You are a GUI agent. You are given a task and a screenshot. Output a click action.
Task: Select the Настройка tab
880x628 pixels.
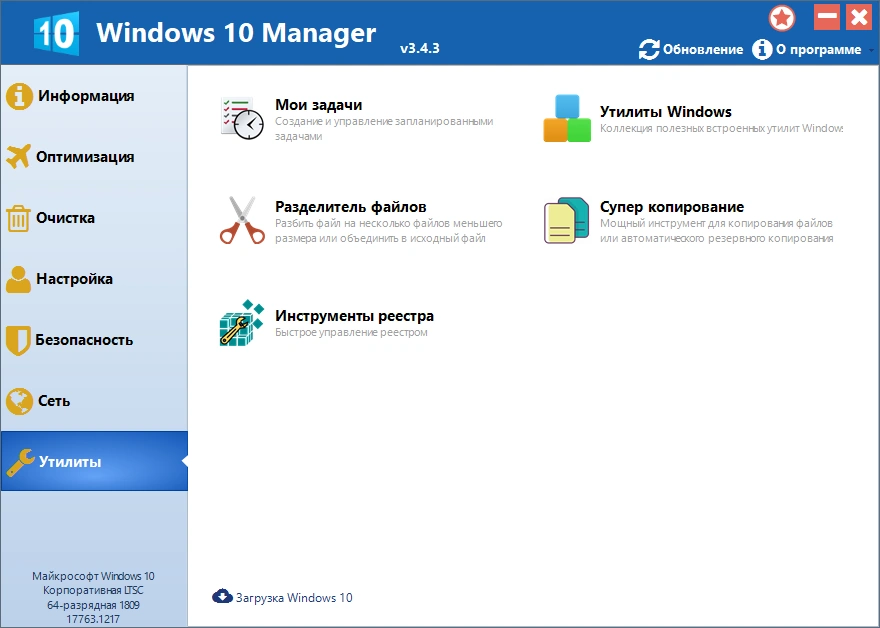(94, 279)
